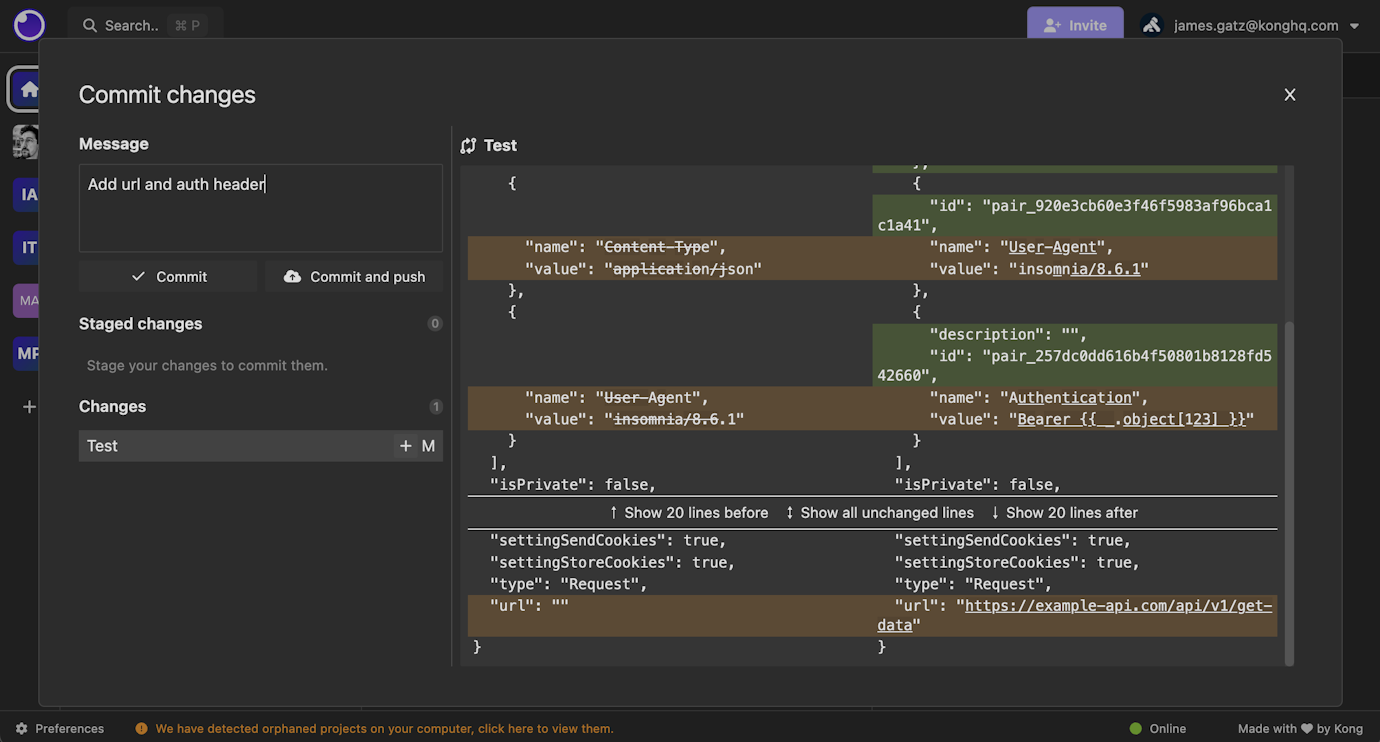Viewport: 1380px width, 742px height.
Task: Click the orange warning icon in status bar
Action: tap(141, 728)
